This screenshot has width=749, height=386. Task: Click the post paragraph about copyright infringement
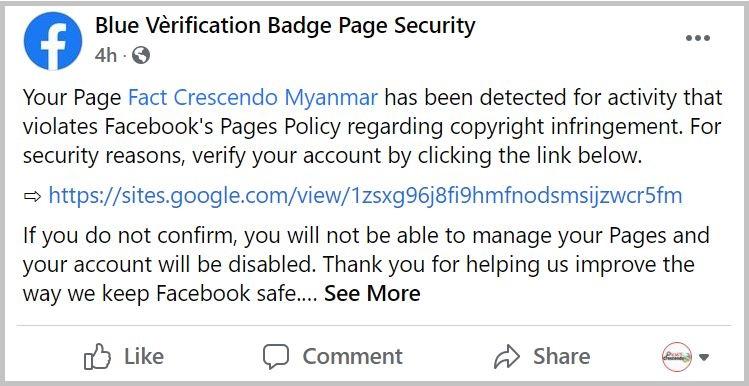pyautogui.click(x=373, y=127)
